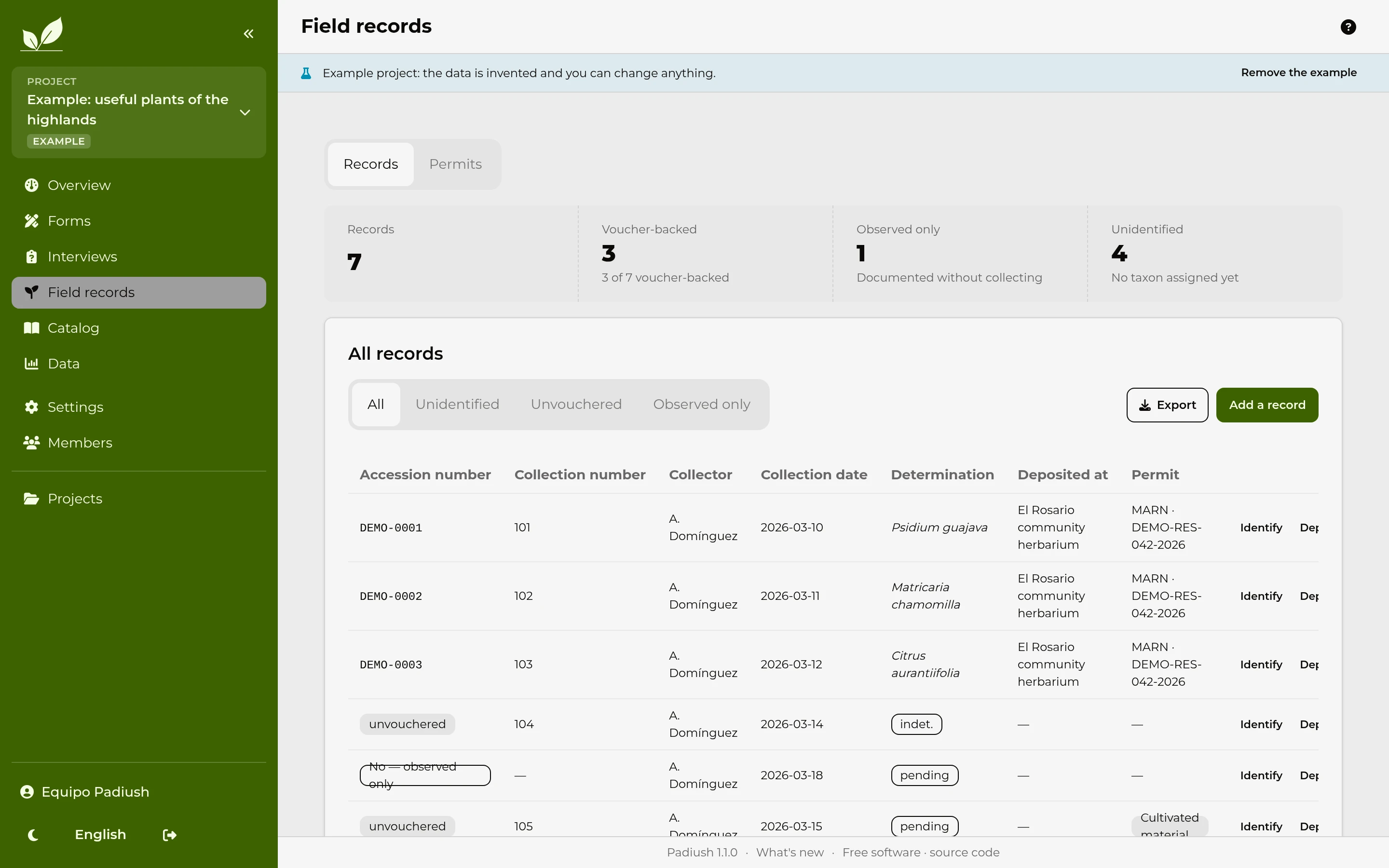Click Add a record button
The width and height of the screenshot is (1389, 868).
point(1267,405)
